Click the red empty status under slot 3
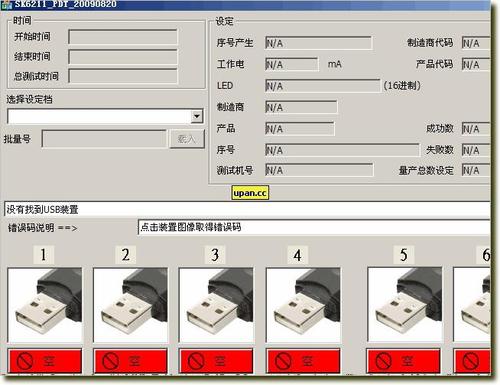The height and width of the screenshot is (385, 500). [216, 361]
